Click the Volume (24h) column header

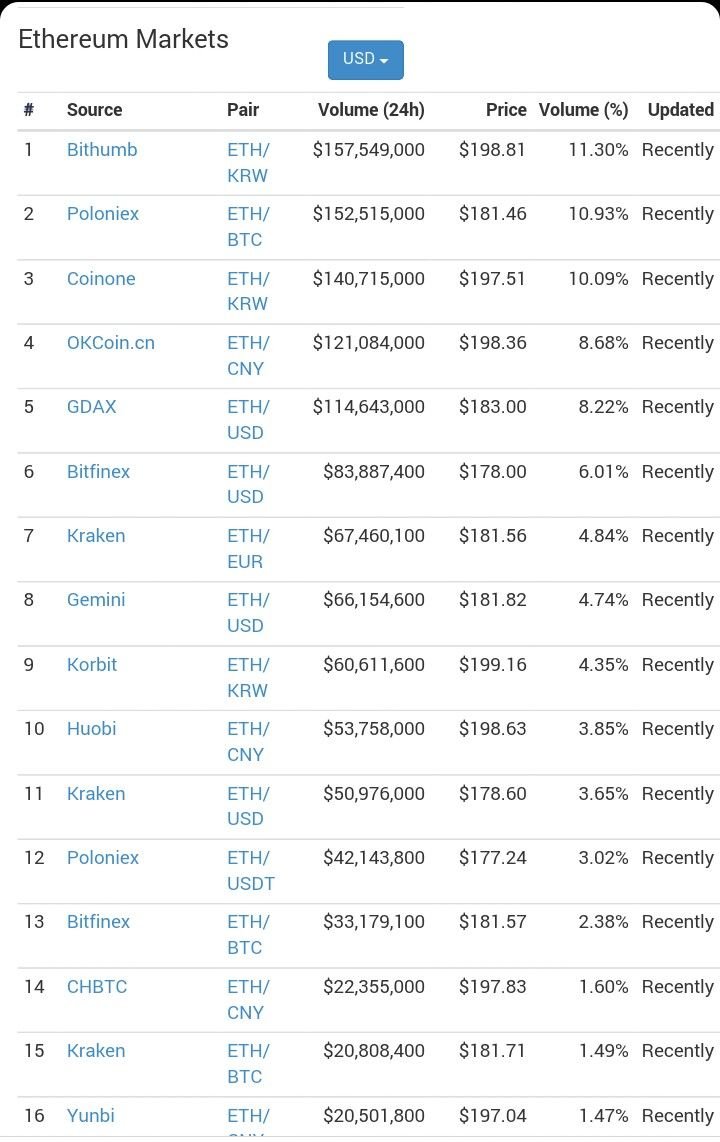[x=371, y=110]
